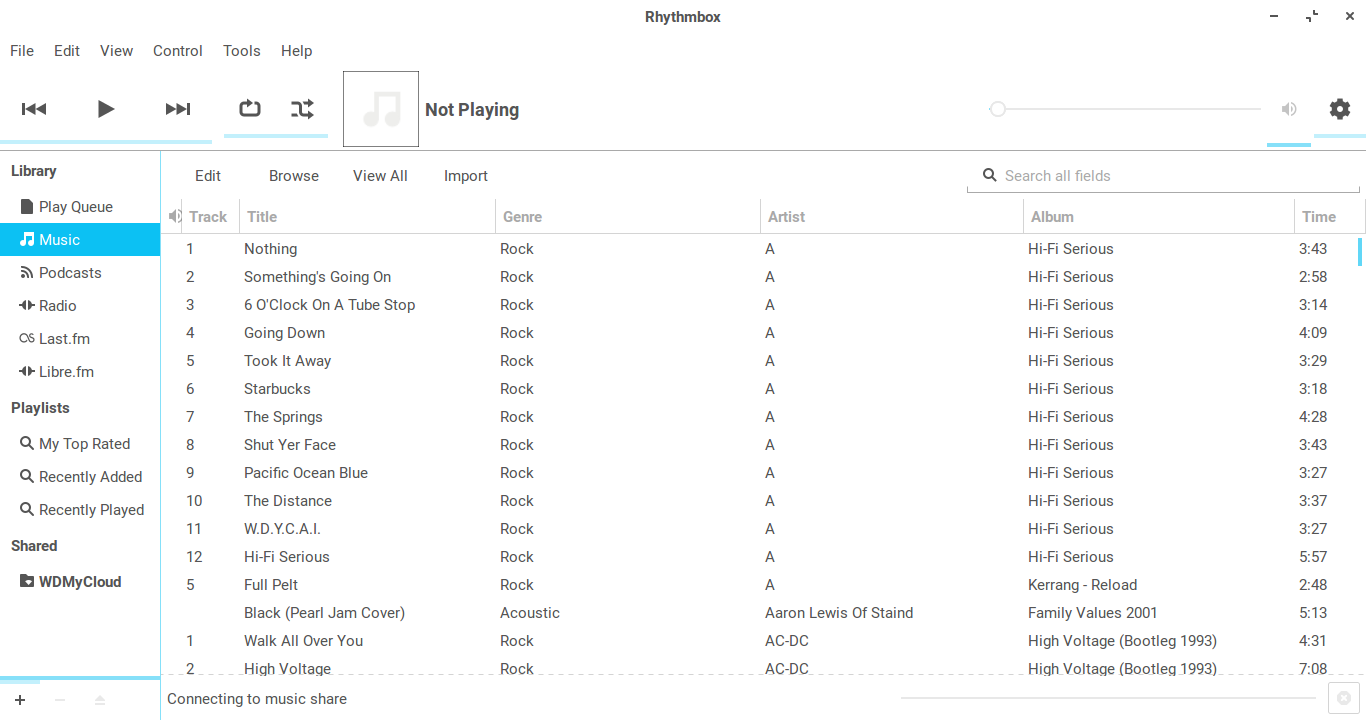
Task: Click the add playlist plus button
Action: coord(20,700)
